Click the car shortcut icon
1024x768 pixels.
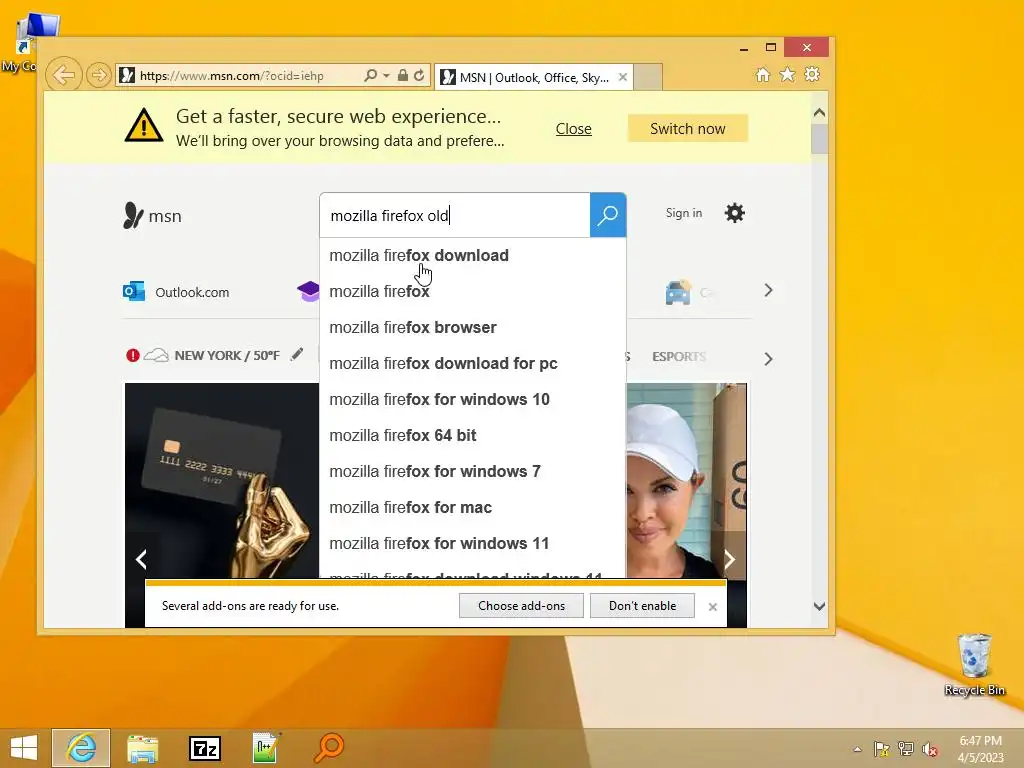(x=678, y=292)
